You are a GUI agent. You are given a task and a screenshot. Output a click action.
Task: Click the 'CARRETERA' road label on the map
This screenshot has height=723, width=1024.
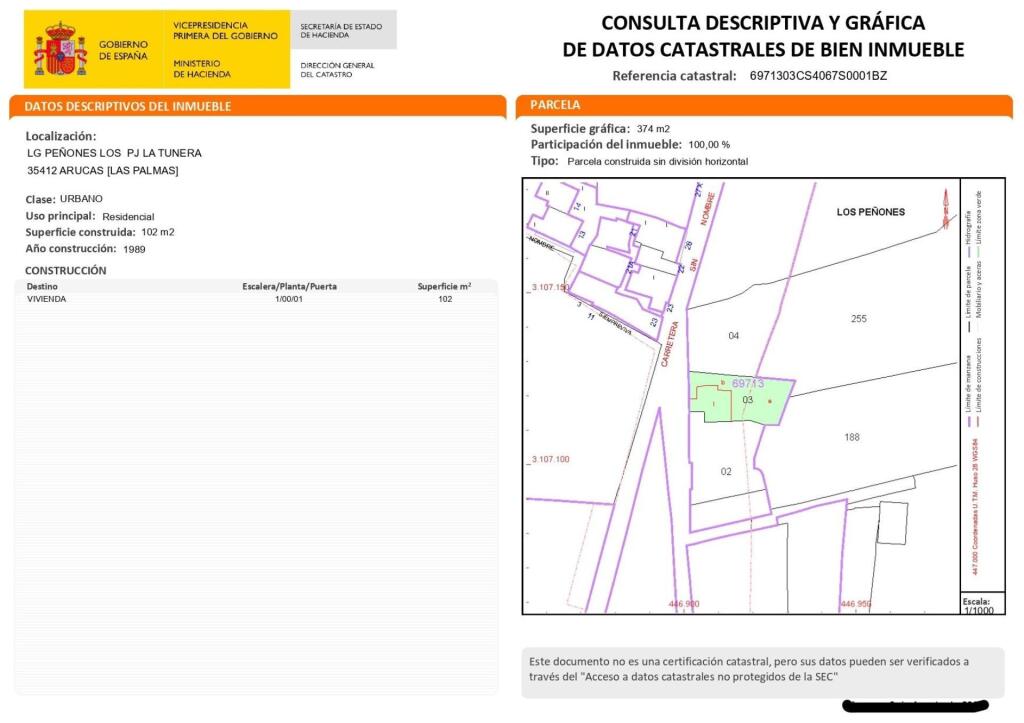[670, 344]
